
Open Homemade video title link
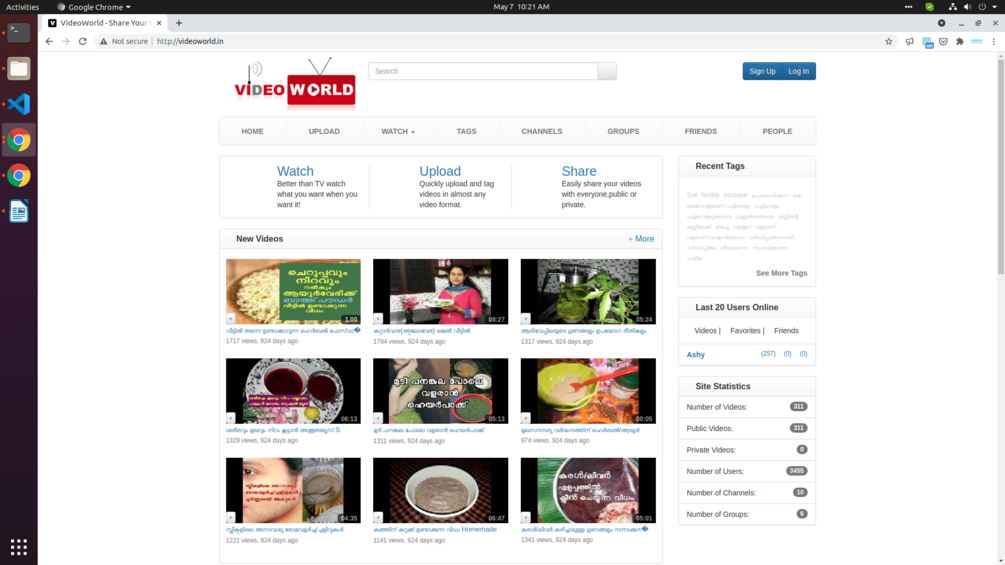435,530
